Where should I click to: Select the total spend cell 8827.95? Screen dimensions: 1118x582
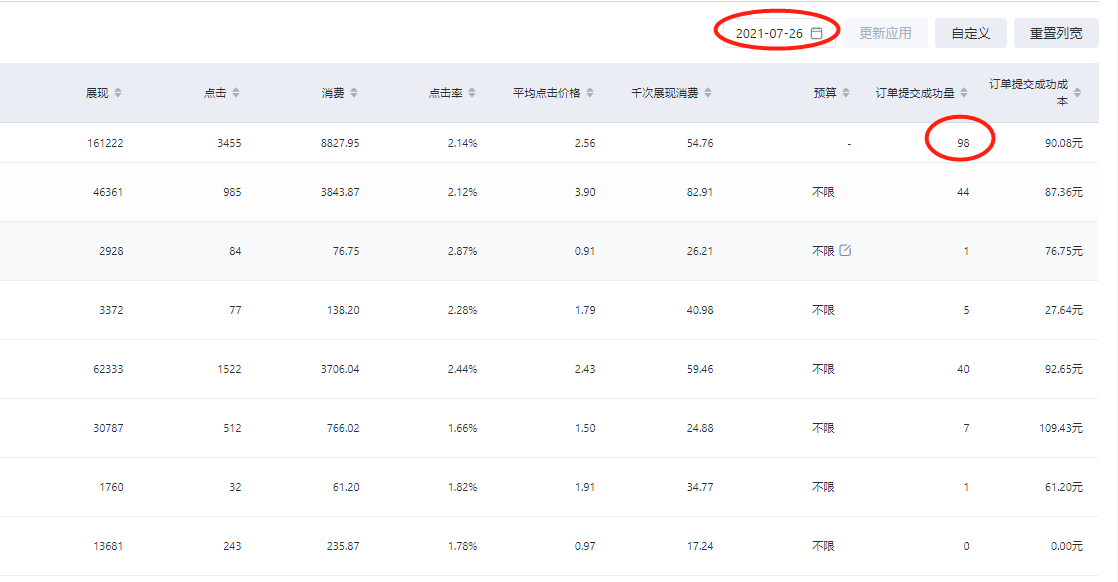pyautogui.click(x=340, y=143)
